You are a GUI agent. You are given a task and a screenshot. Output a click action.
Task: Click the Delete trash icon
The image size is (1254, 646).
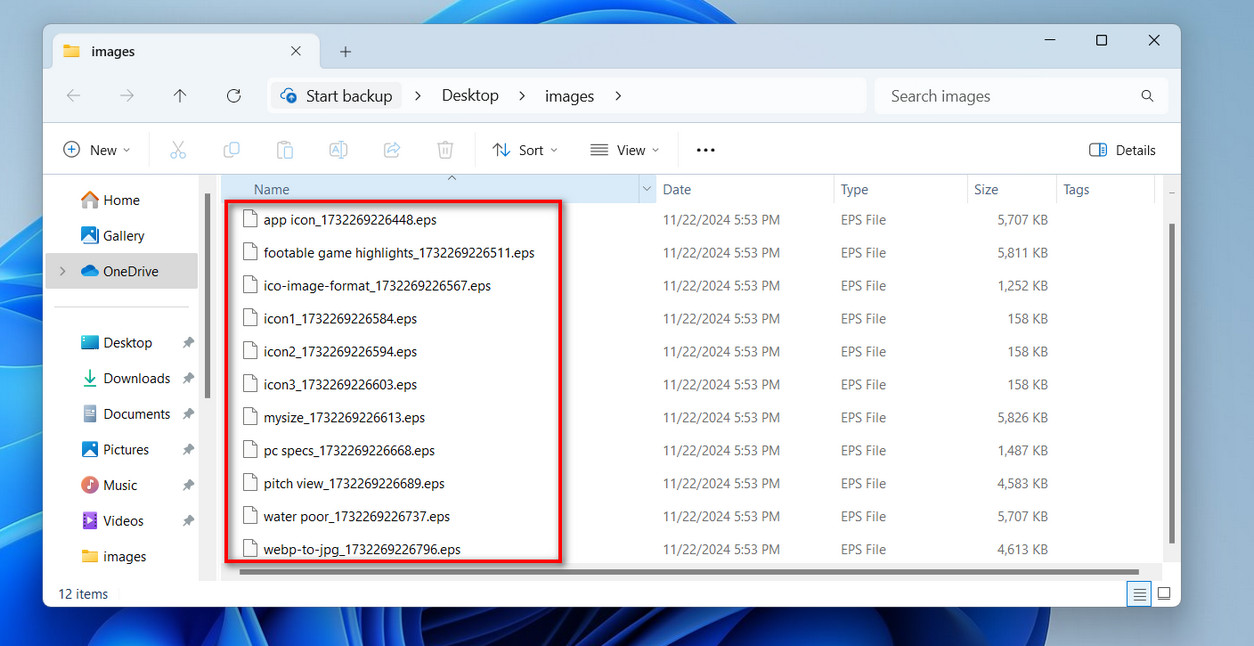click(445, 150)
